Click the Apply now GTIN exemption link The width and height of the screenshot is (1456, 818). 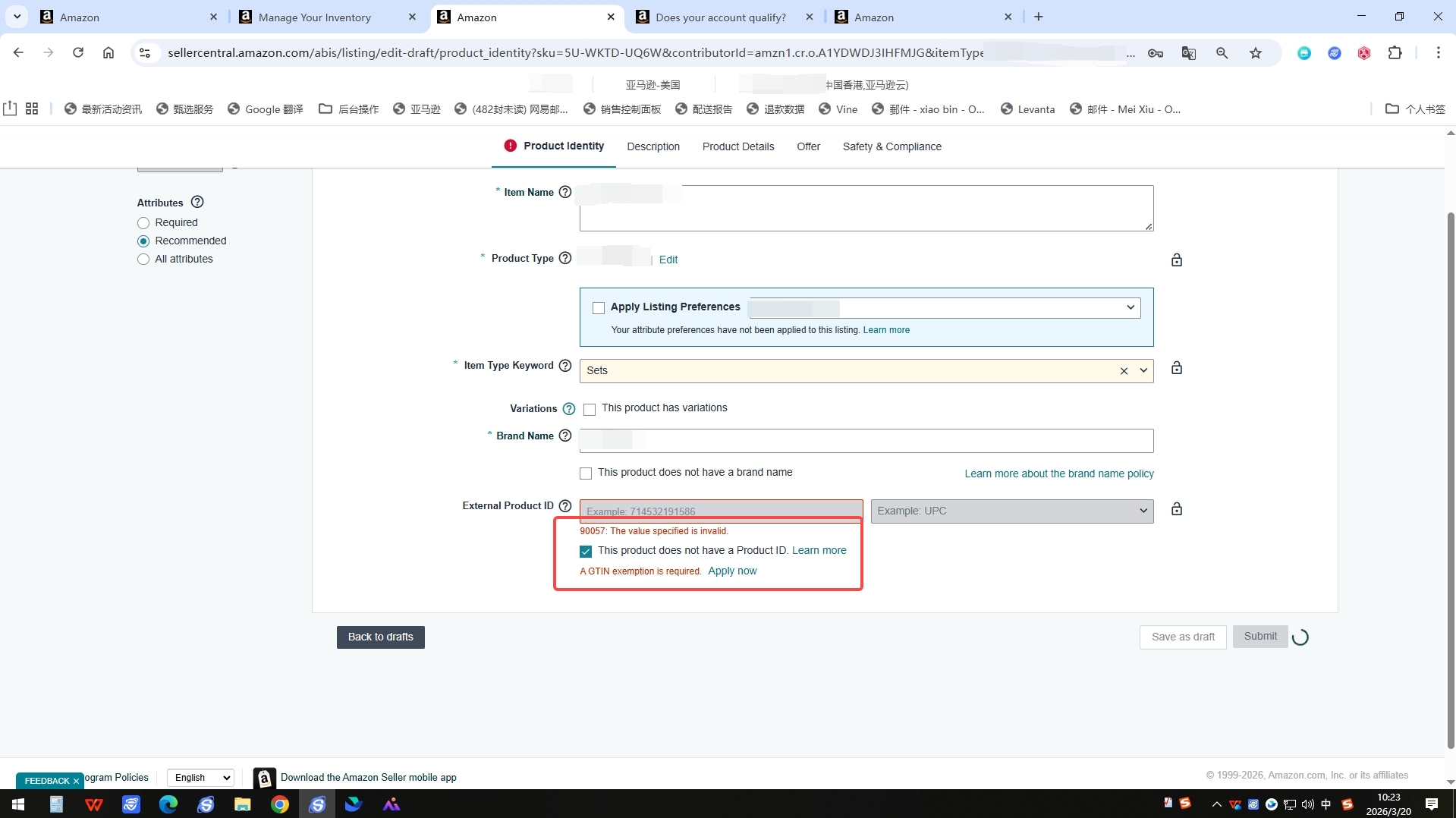pyautogui.click(x=732, y=571)
